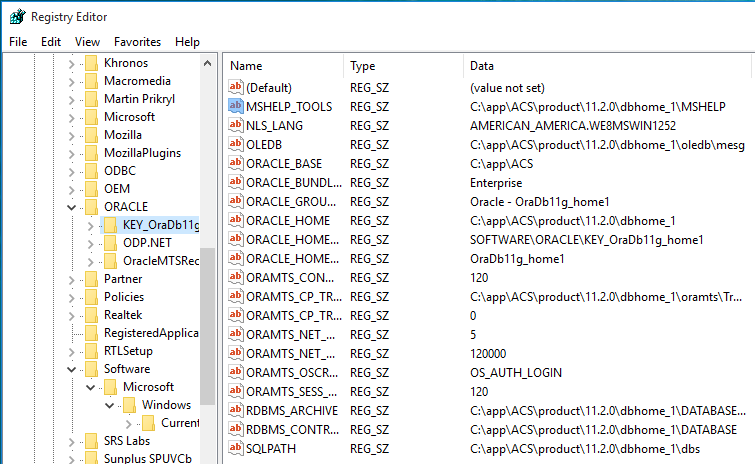Select the ORAMTS_OSCR... value icon
The height and width of the screenshot is (464, 755).
point(235,372)
